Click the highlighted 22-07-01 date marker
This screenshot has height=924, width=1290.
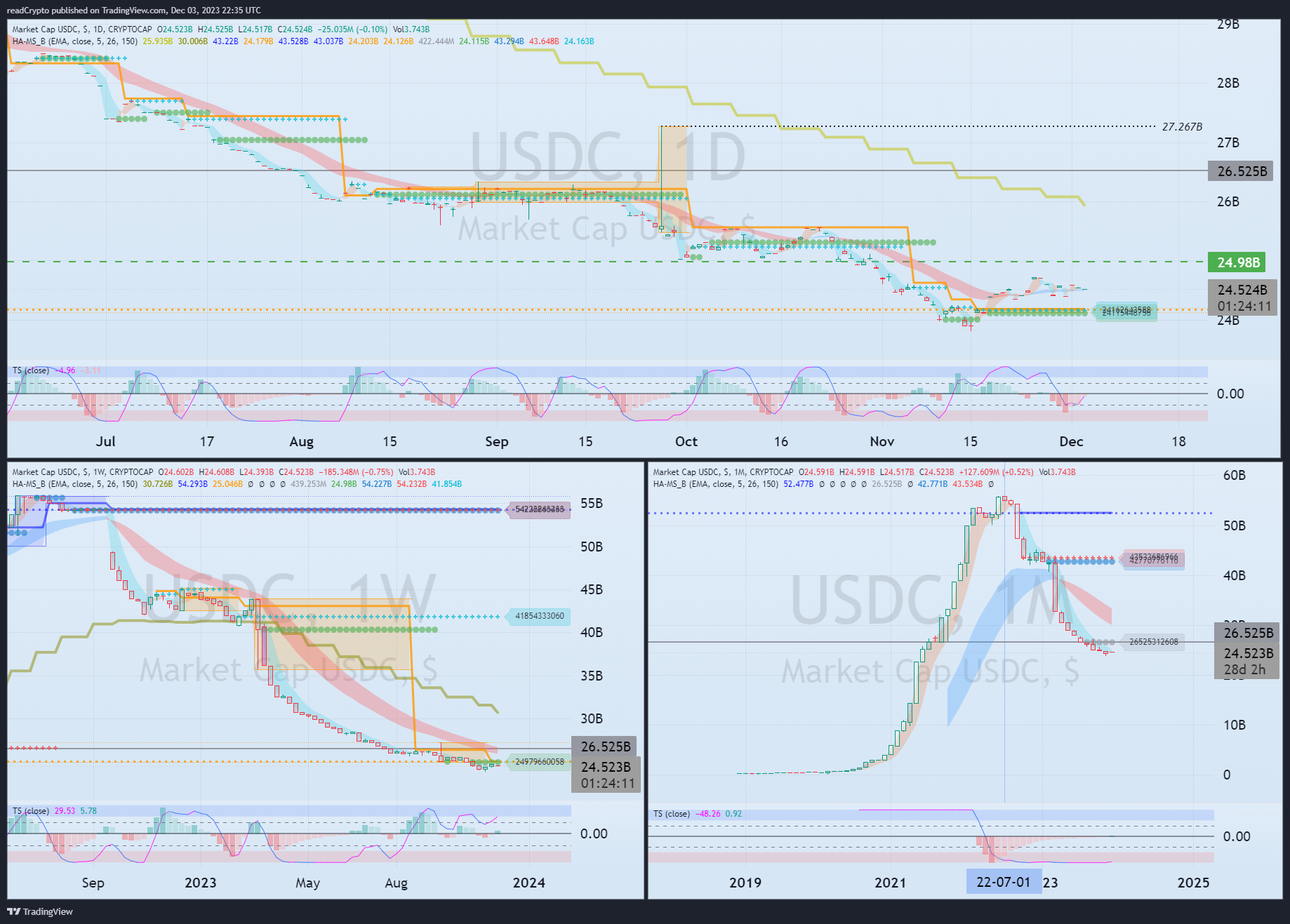pos(1004,882)
